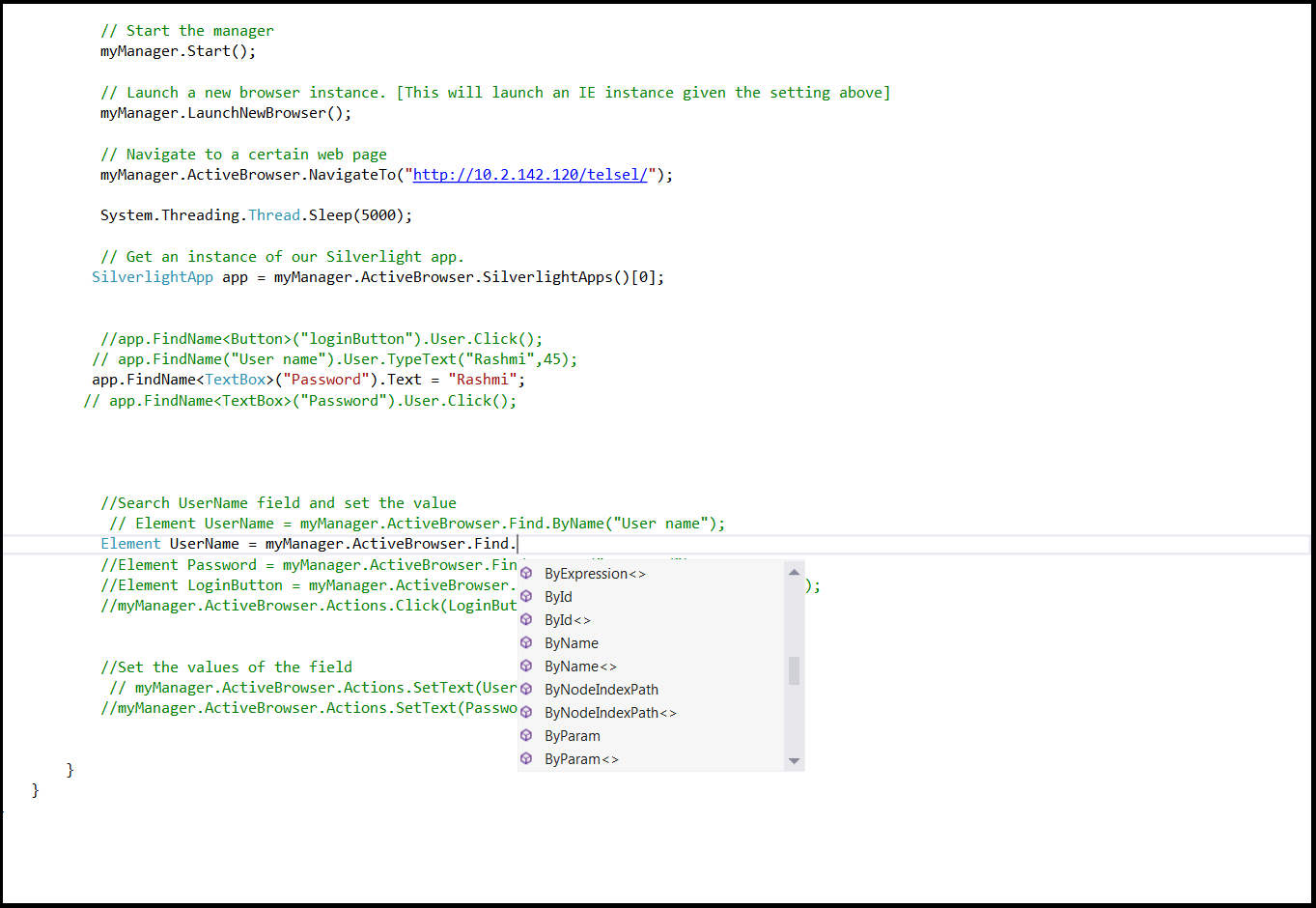Choose ByName in the IntelliSense list
Screen dimensions: 1316x908
click(572, 643)
